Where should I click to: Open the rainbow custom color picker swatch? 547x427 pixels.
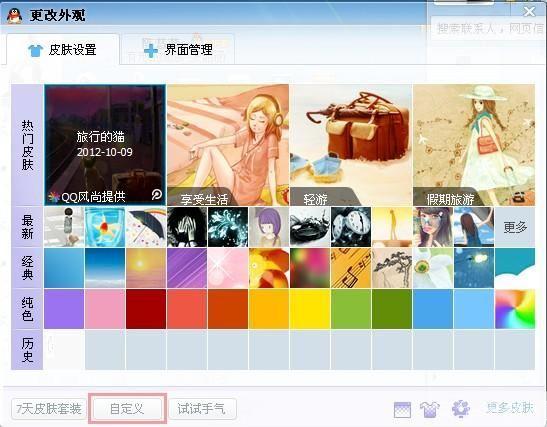pyautogui.click(x=515, y=309)
